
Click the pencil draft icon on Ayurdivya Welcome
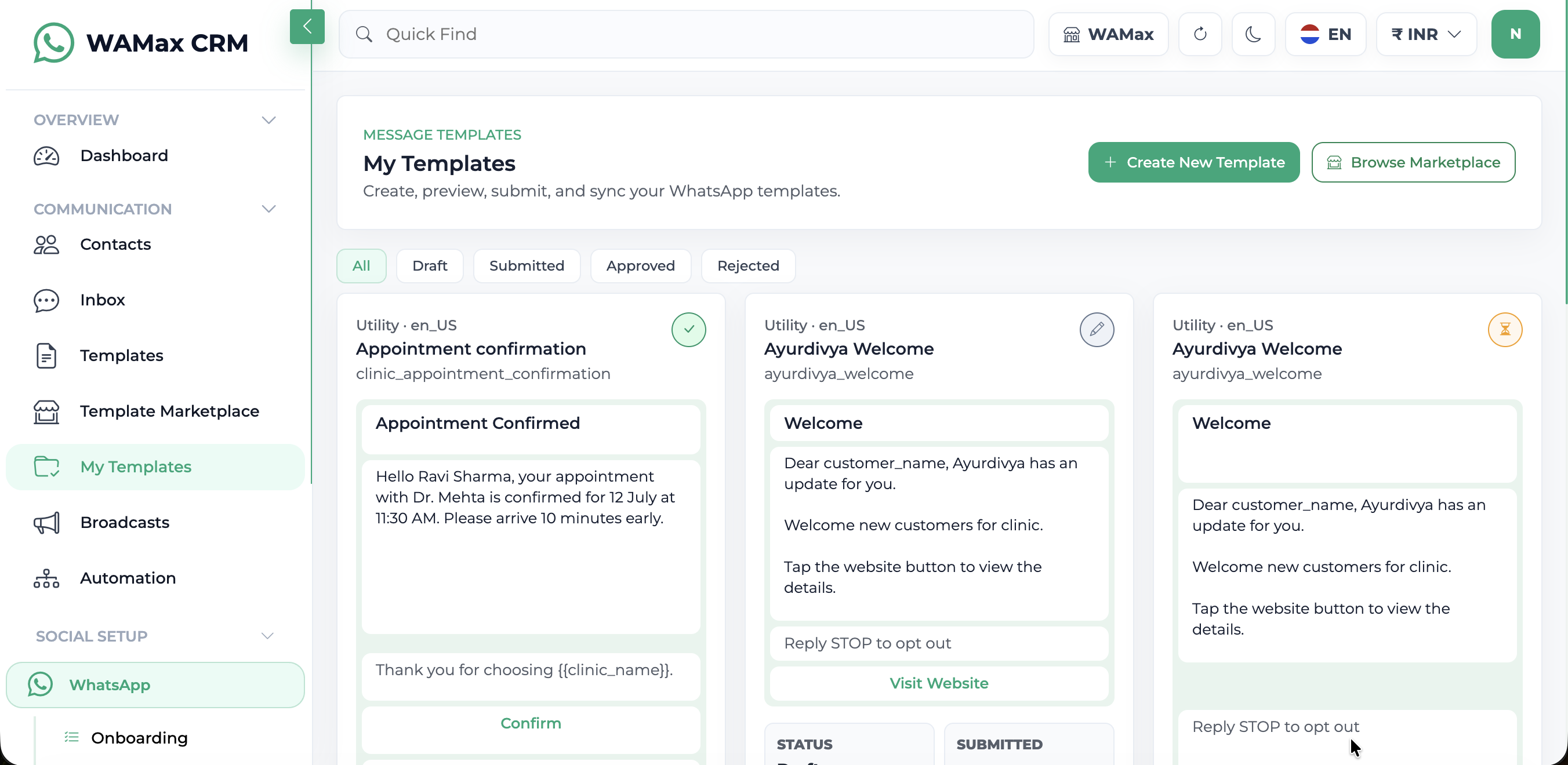(x=1096, y=330)
